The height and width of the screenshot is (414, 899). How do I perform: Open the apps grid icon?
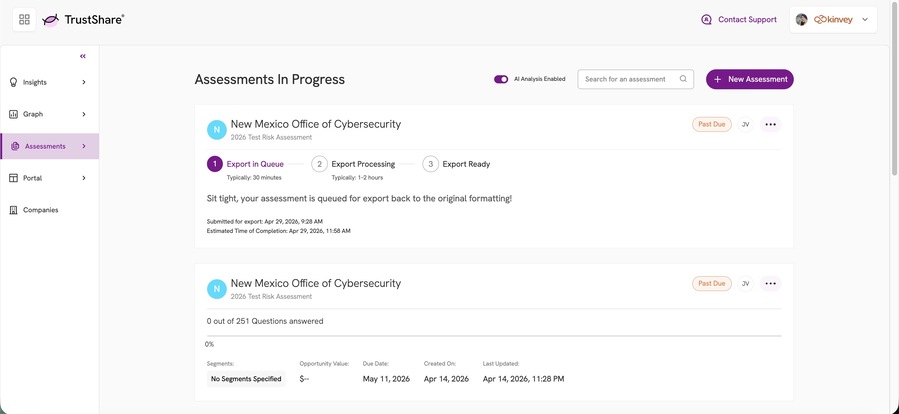click(24, 19)
